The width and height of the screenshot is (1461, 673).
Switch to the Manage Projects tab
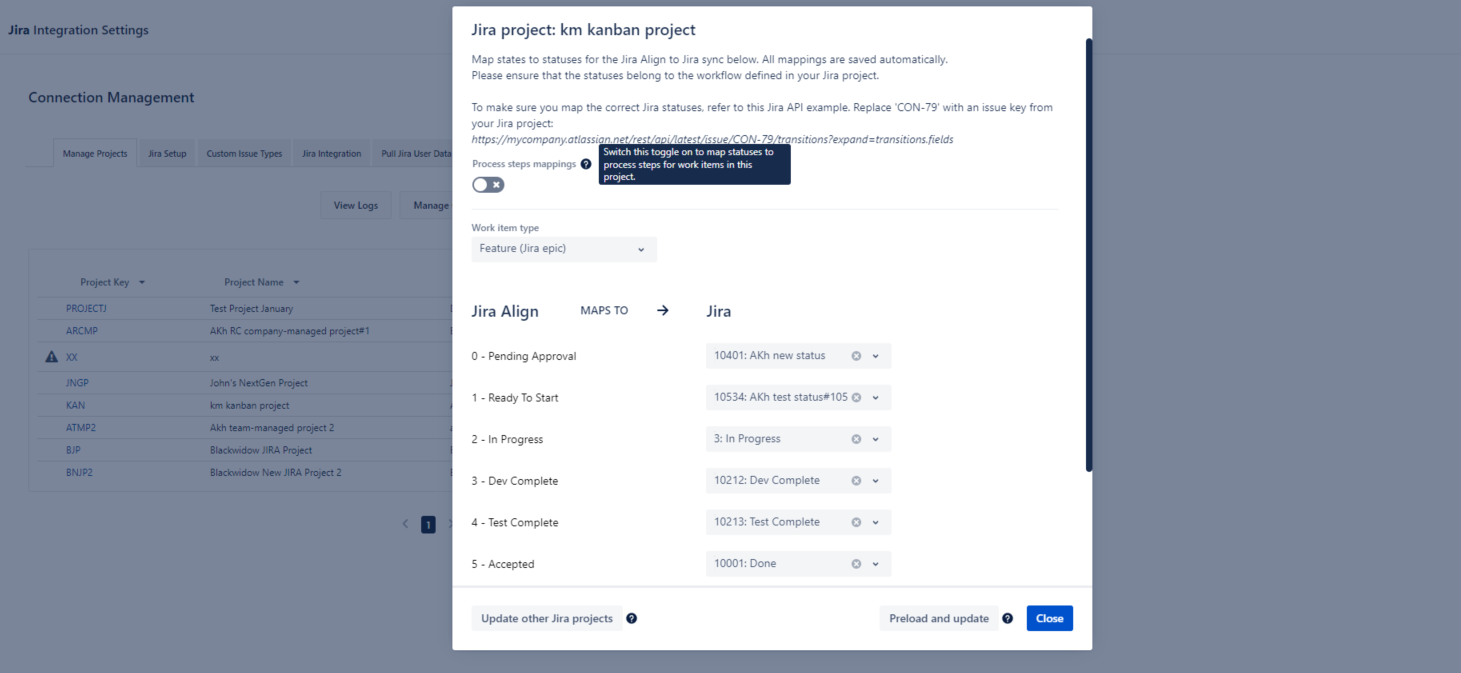tap(95, 154)
